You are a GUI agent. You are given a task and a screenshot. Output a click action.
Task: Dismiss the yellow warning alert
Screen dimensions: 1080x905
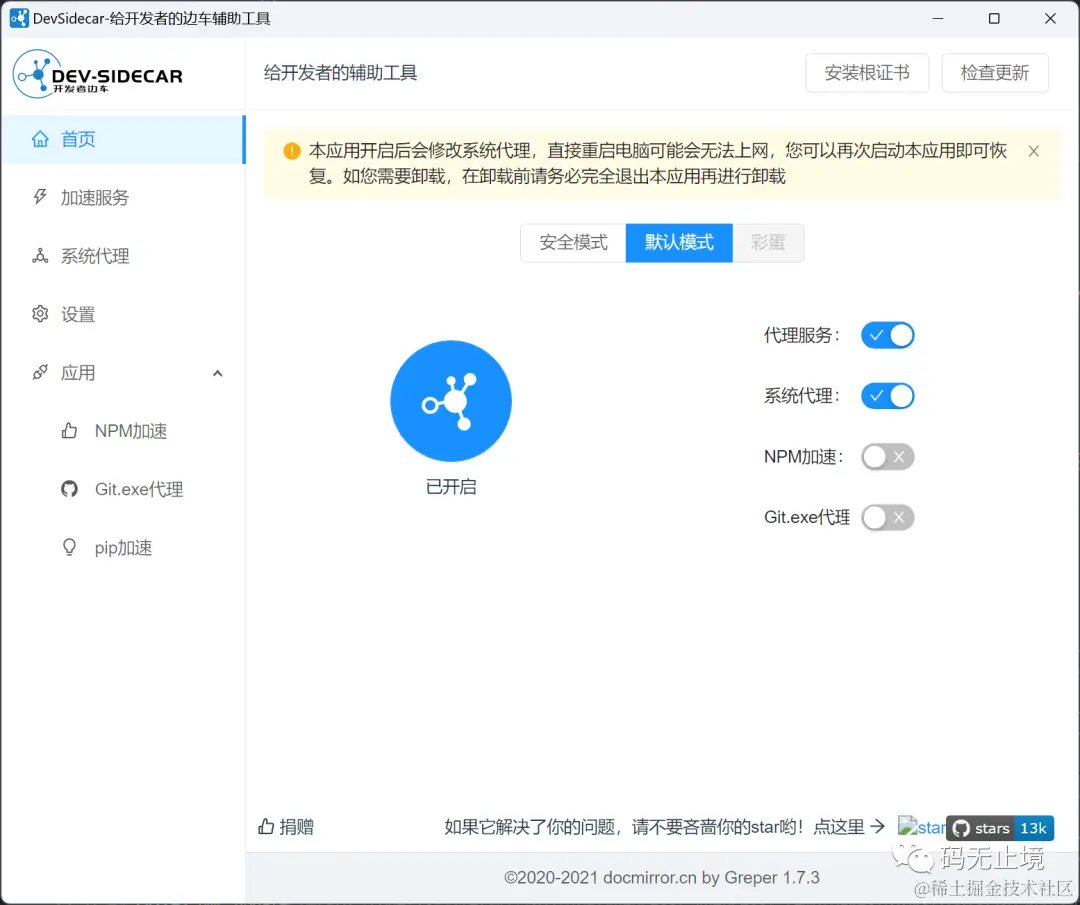coord(1033,151)
